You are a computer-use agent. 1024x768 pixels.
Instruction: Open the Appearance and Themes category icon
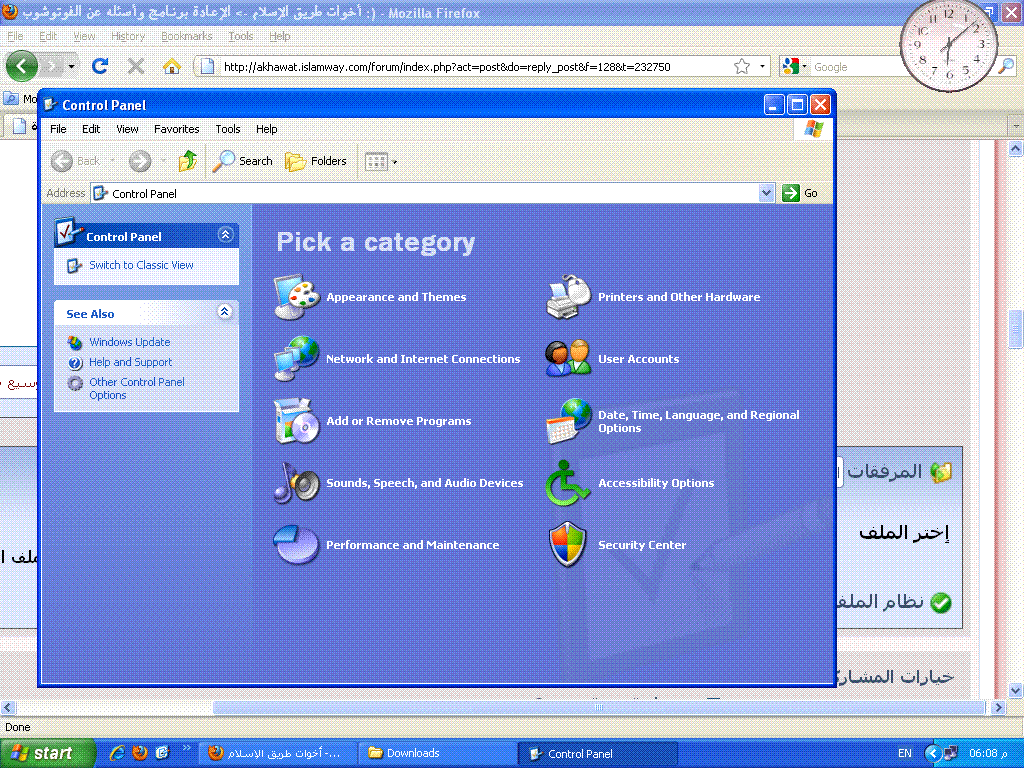(296, 297)
